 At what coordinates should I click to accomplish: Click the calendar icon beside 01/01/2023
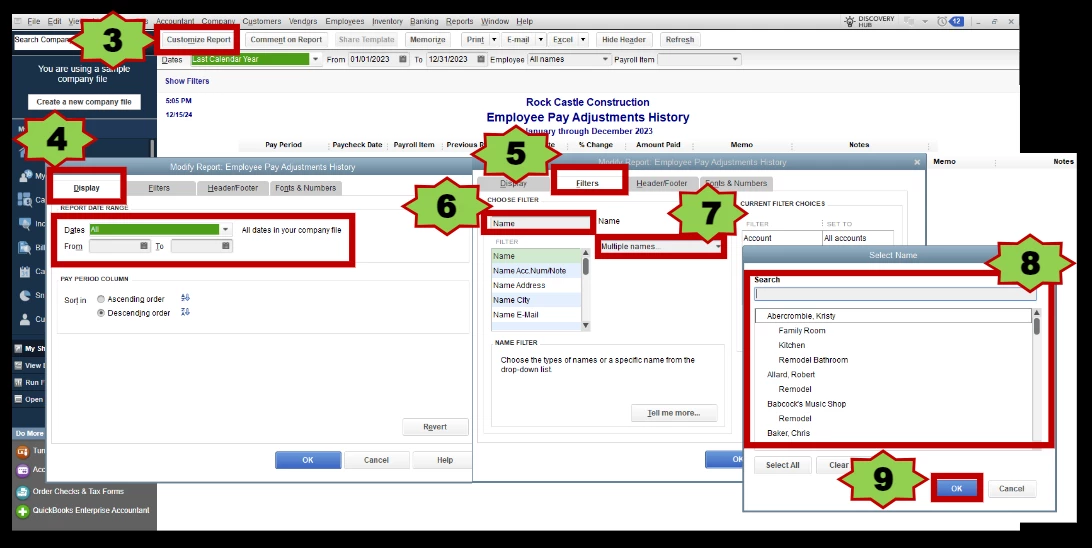coord(403,59)
